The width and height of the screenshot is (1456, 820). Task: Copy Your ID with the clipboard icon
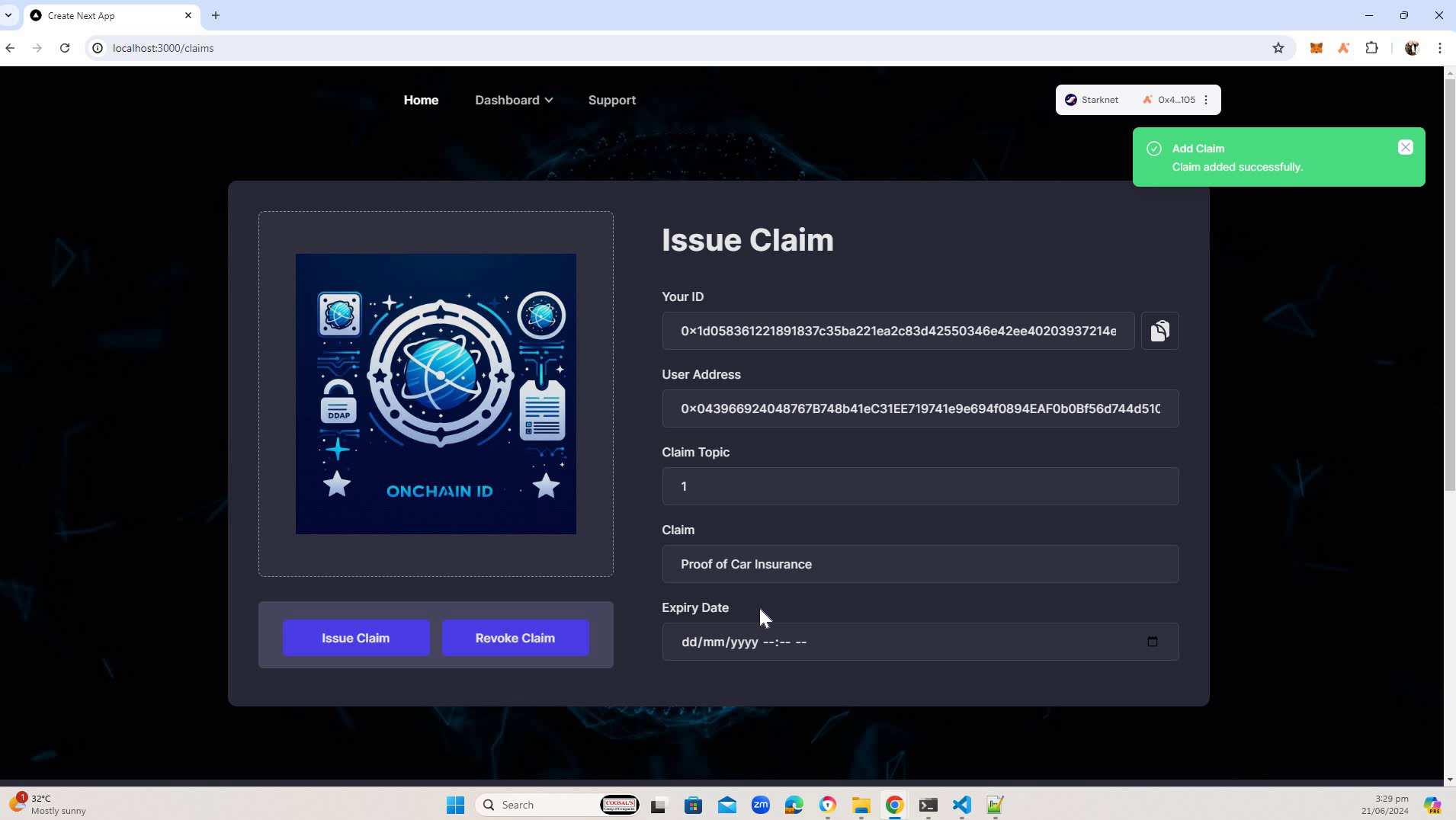tap(1159, 331)
